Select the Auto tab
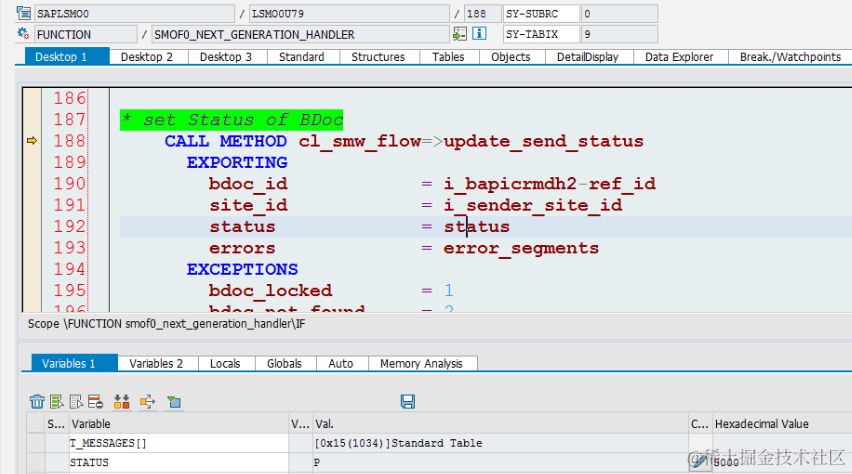This screenshot has width=852, height=474. click(341, 363)
